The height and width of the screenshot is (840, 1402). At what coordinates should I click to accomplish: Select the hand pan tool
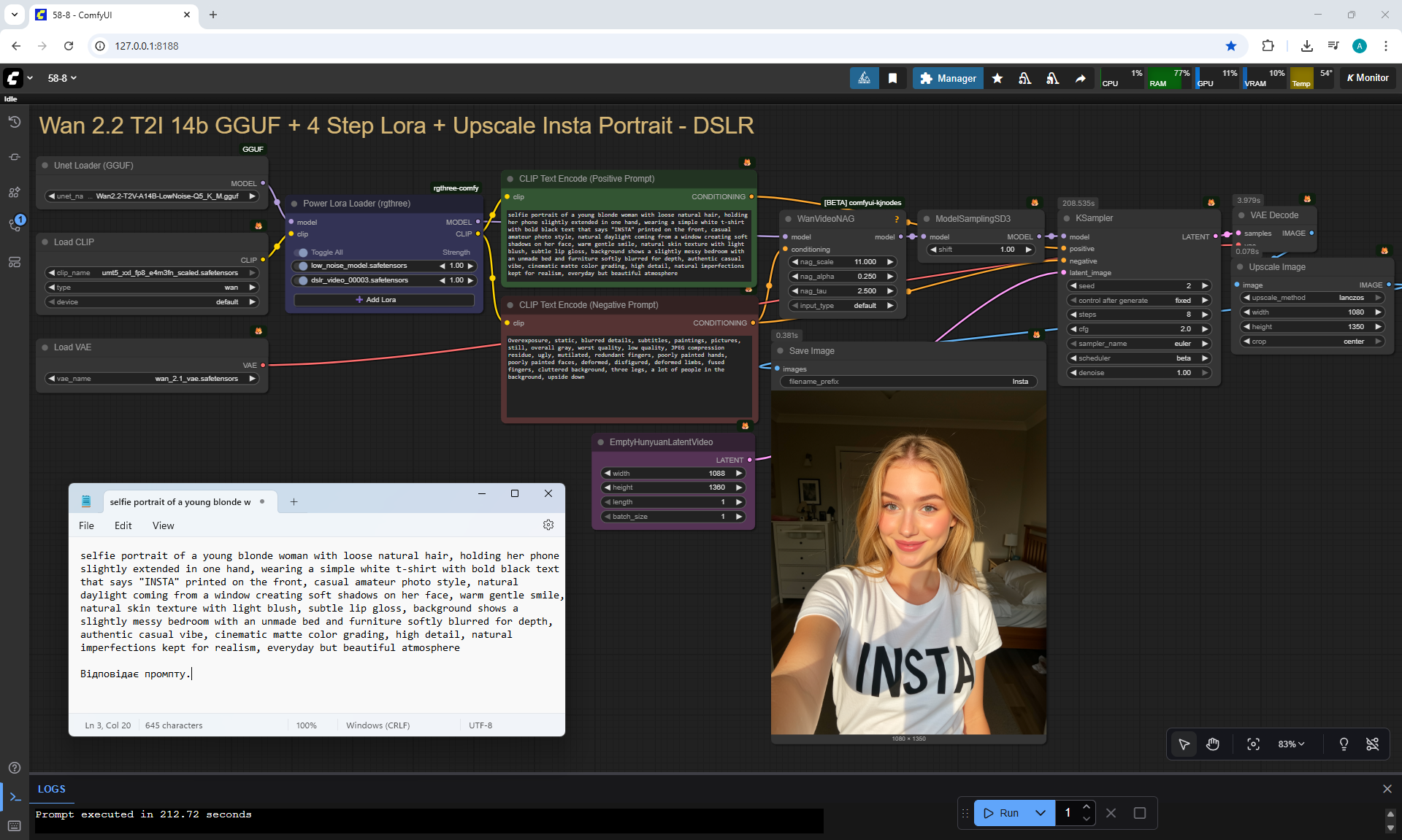coord(1213,744)
